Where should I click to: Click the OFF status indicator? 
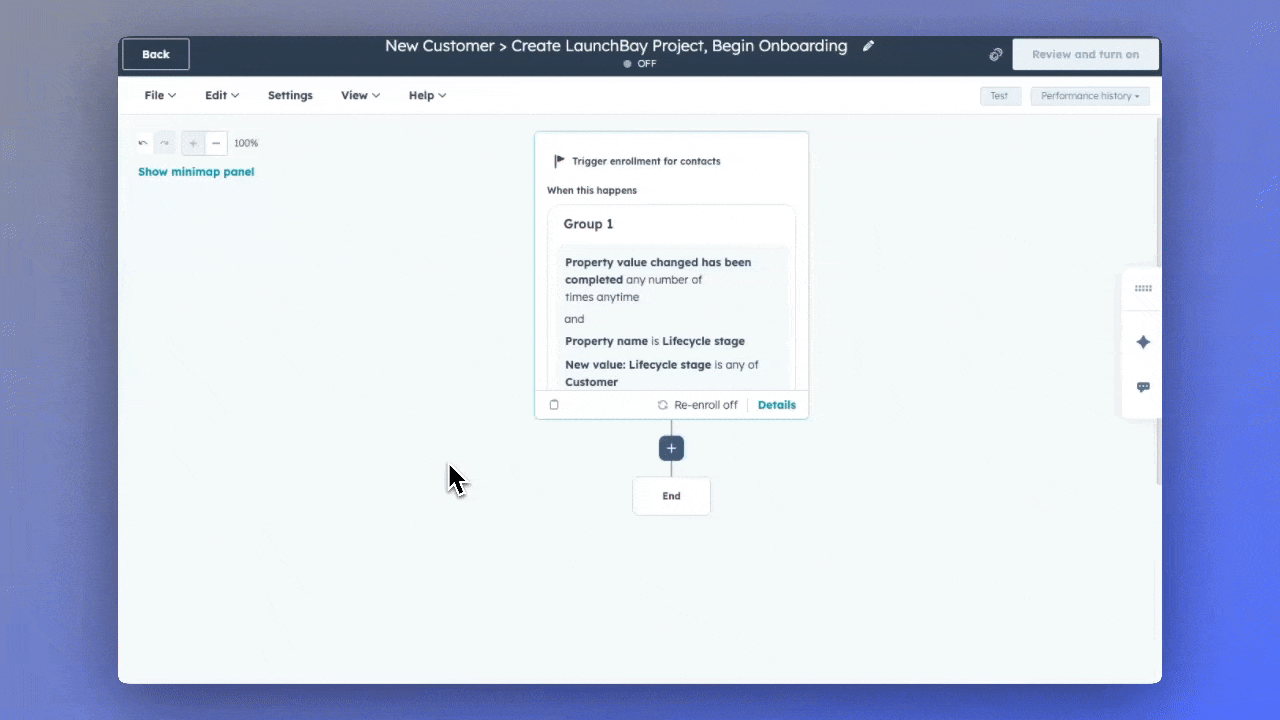640,64
